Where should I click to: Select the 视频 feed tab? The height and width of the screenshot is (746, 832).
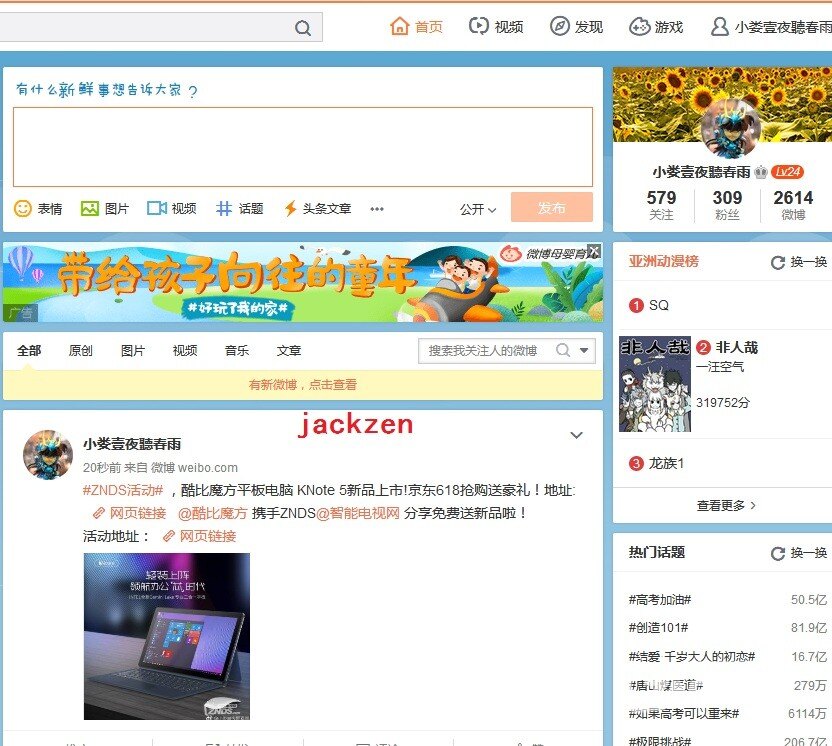tap(185, 351)
